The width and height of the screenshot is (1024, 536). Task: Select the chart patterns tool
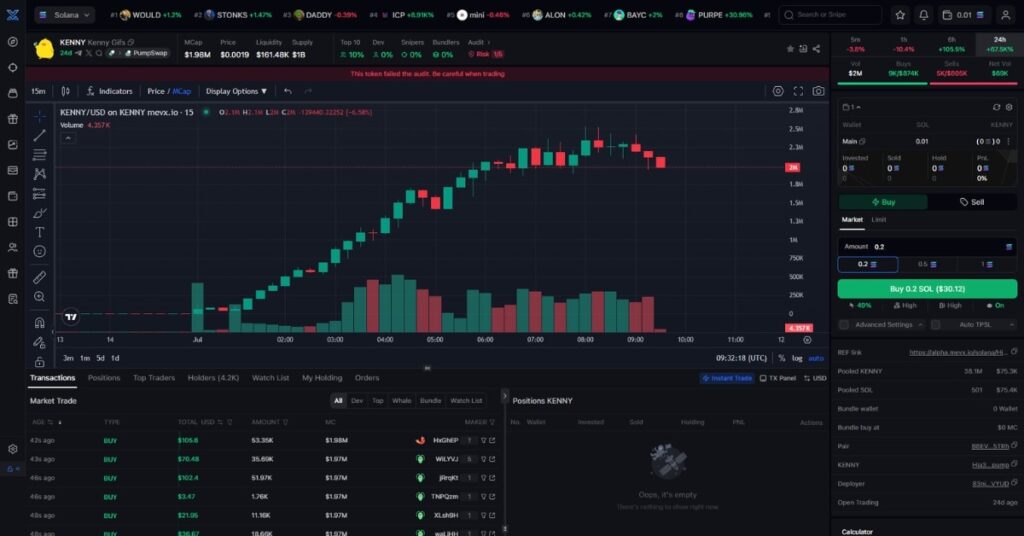point(40,174)
